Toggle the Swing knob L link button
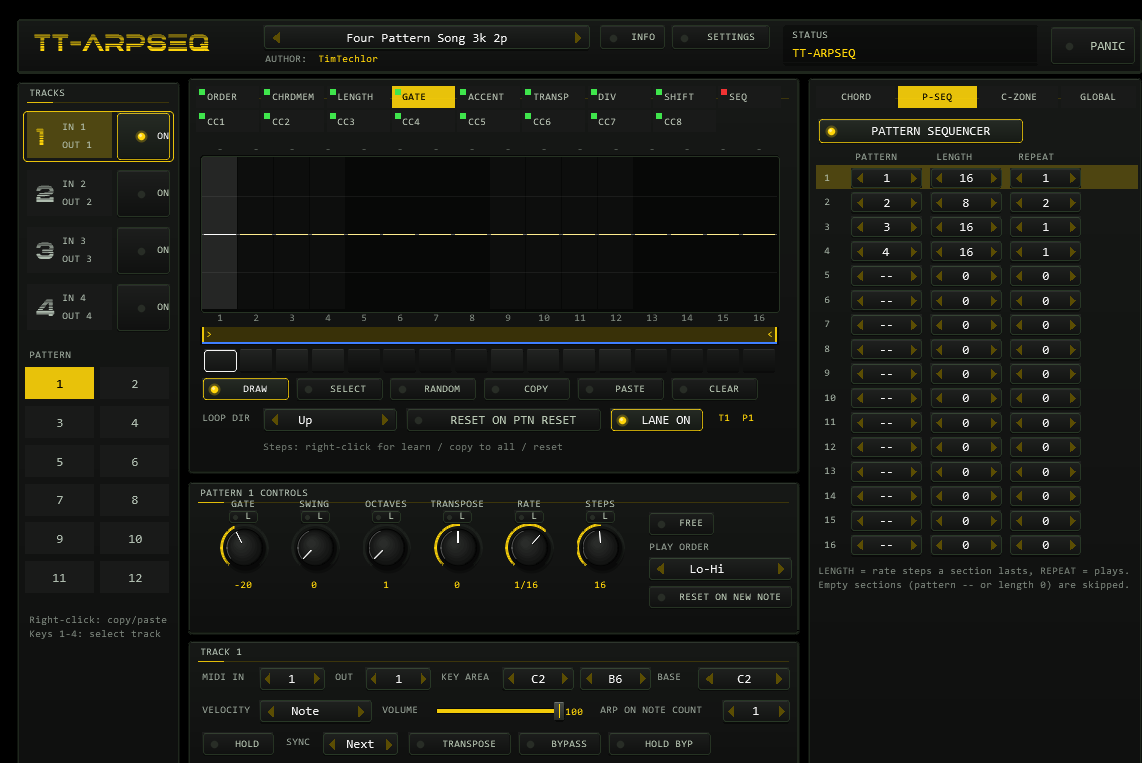The width and height of the screenshot is (1142, 763). pyautogui.click(x=314, y=516)
